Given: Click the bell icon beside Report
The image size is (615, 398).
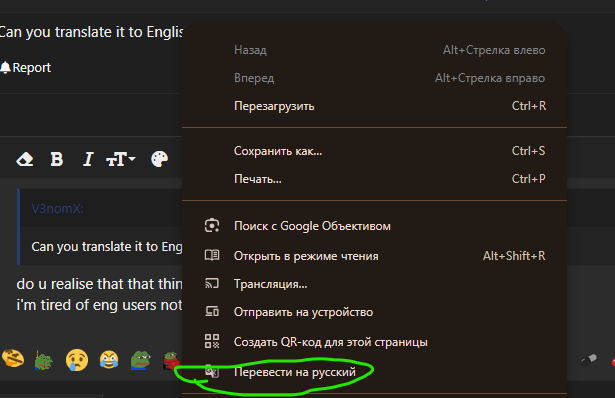Looking at the screenshot, I should coord(5,67).
